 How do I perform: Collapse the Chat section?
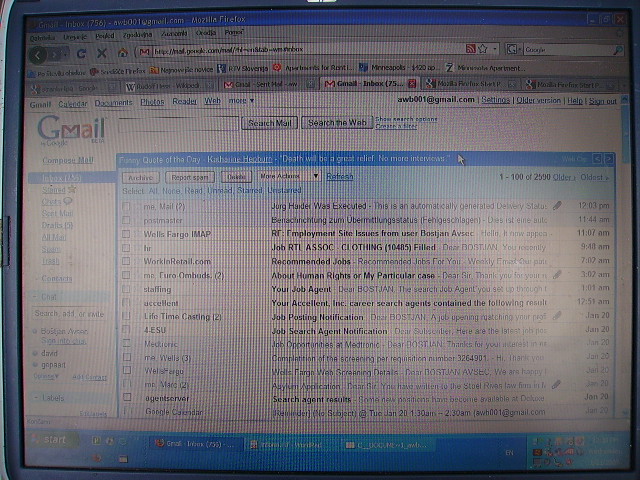(x=36, y=297)
